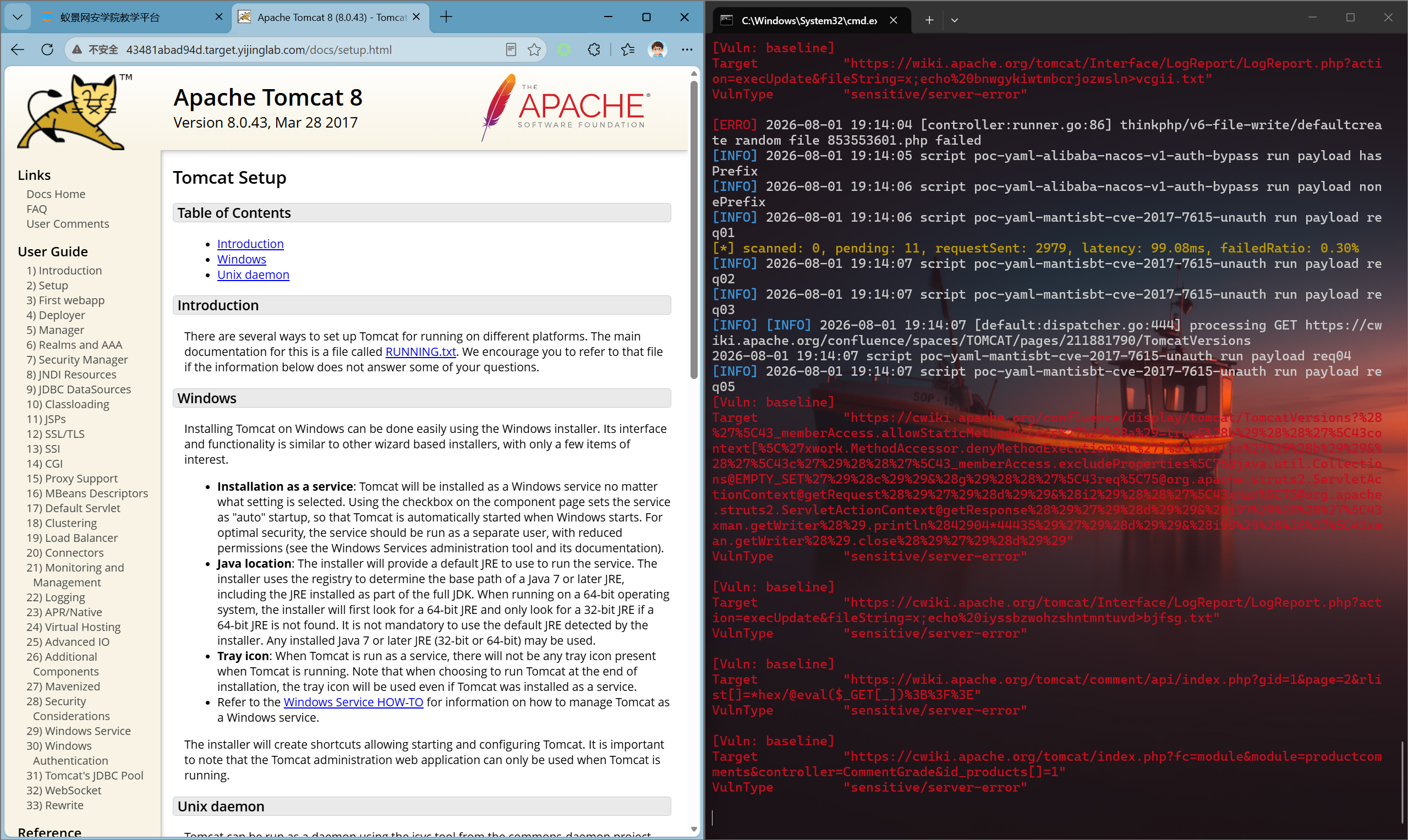This screenshot has width=1408, height=840.
Task: Expand the terminal new-tab profile dropdown
Action: [955, 20]
